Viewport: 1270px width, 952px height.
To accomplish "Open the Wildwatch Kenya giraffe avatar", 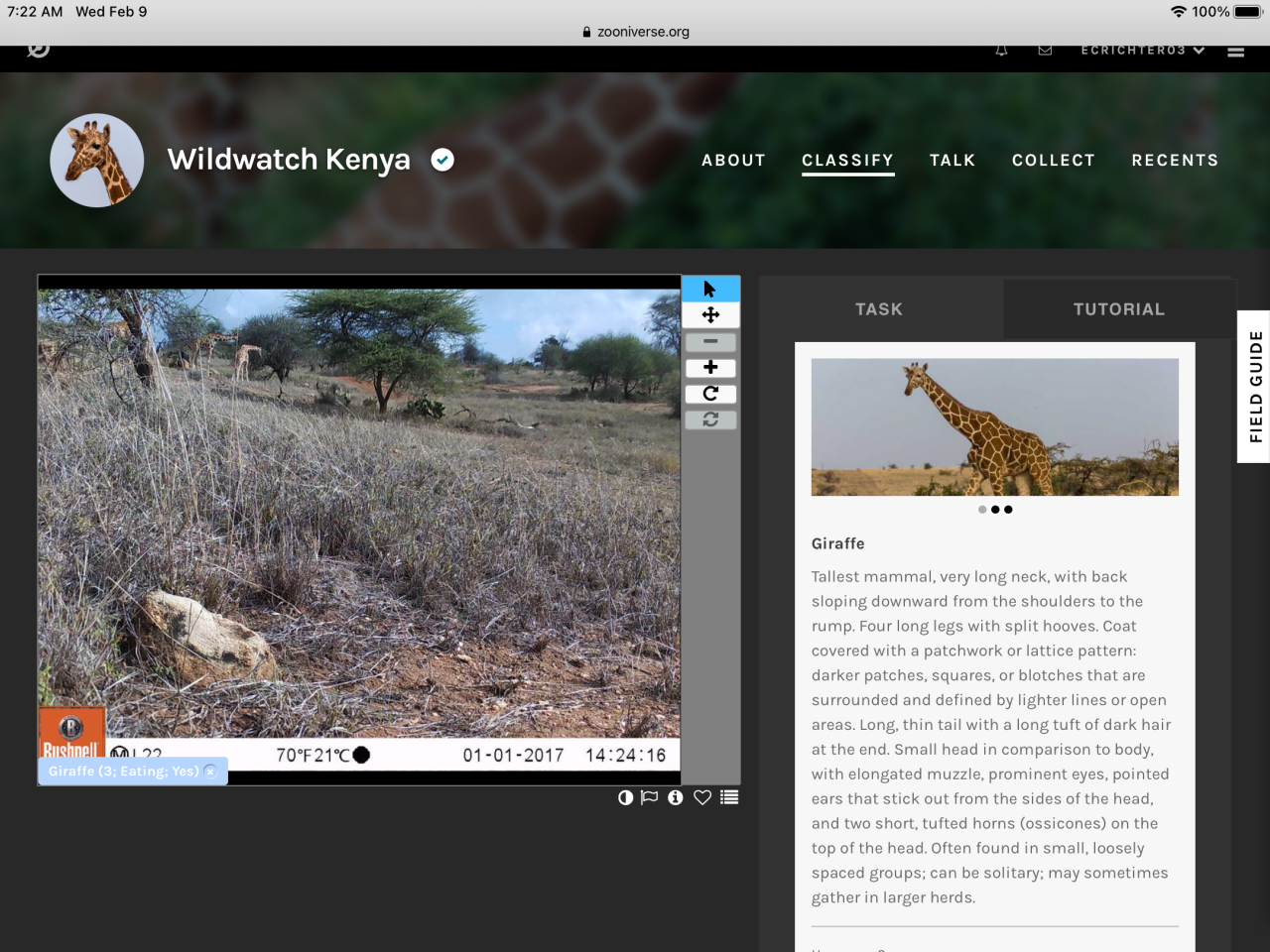I will (97, 160).
